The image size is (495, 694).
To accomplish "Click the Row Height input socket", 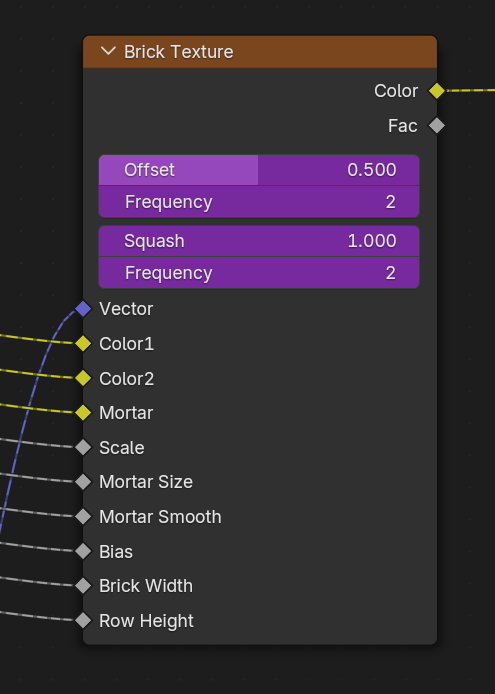I will click(83, 621).
